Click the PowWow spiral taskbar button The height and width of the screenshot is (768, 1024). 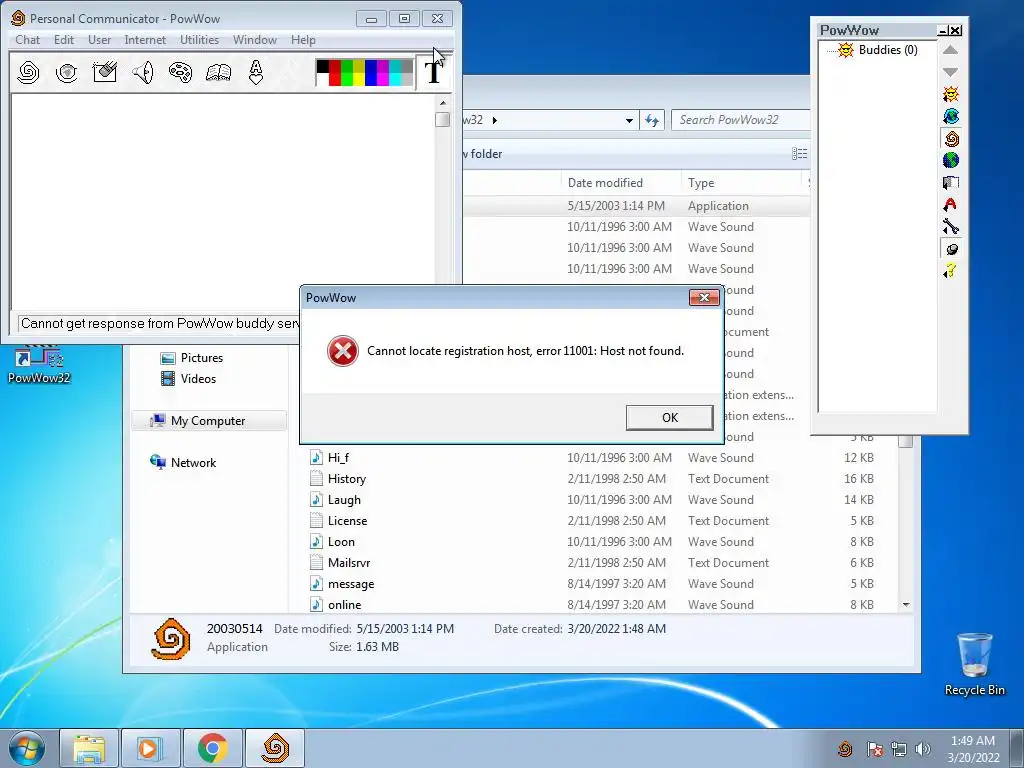point(274,748)
